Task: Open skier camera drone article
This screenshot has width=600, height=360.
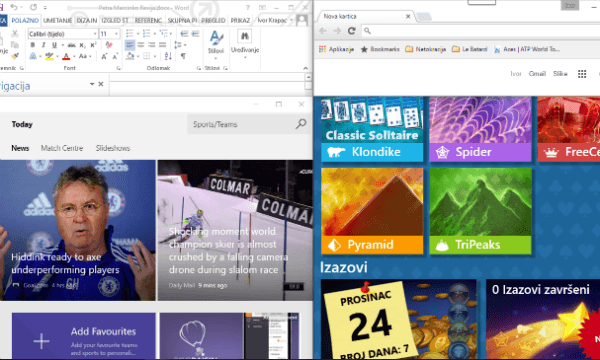Action: (235, 230)
